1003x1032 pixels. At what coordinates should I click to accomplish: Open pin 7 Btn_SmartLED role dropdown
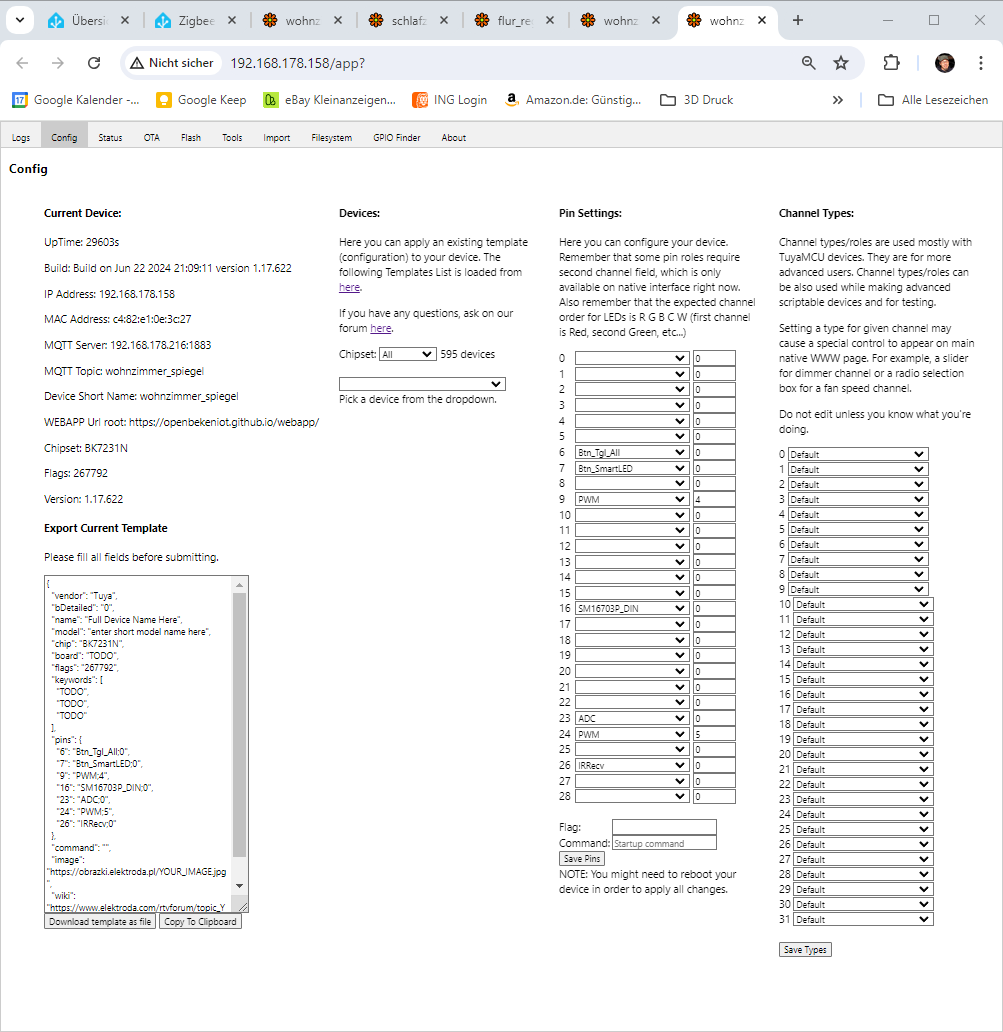632,468
